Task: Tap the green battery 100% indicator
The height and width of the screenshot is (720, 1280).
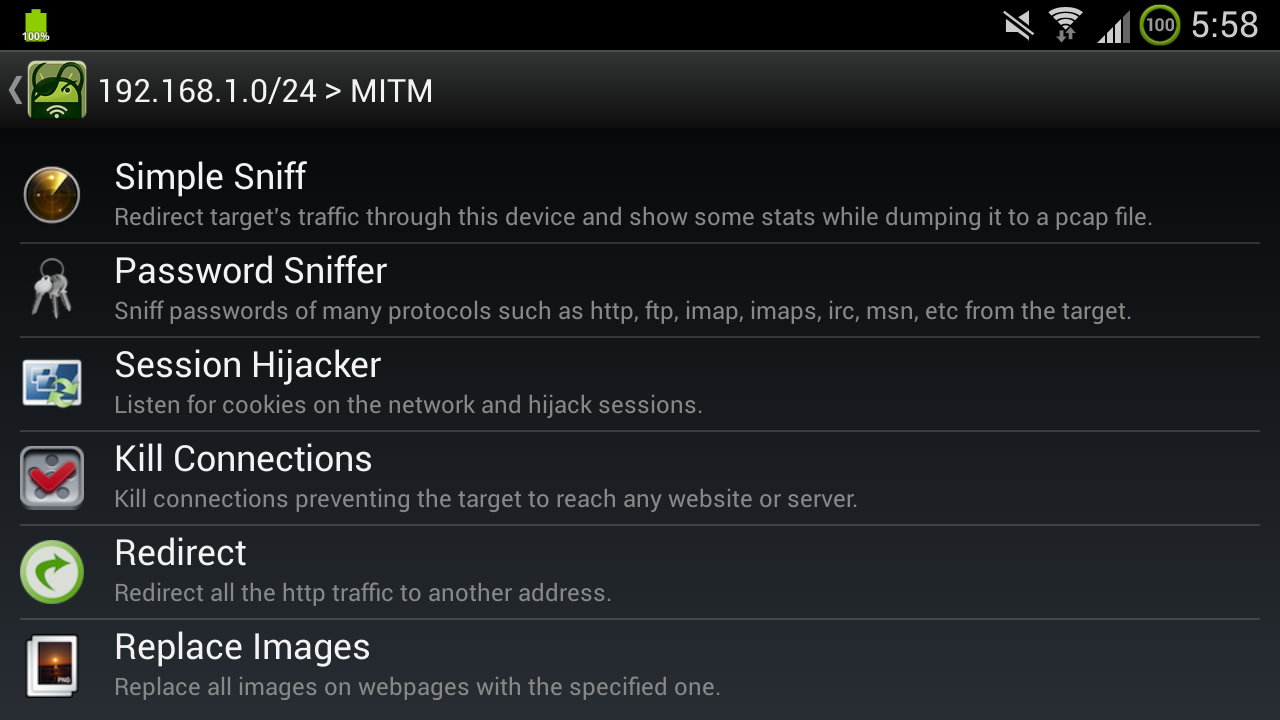Action: pos(36,26)
